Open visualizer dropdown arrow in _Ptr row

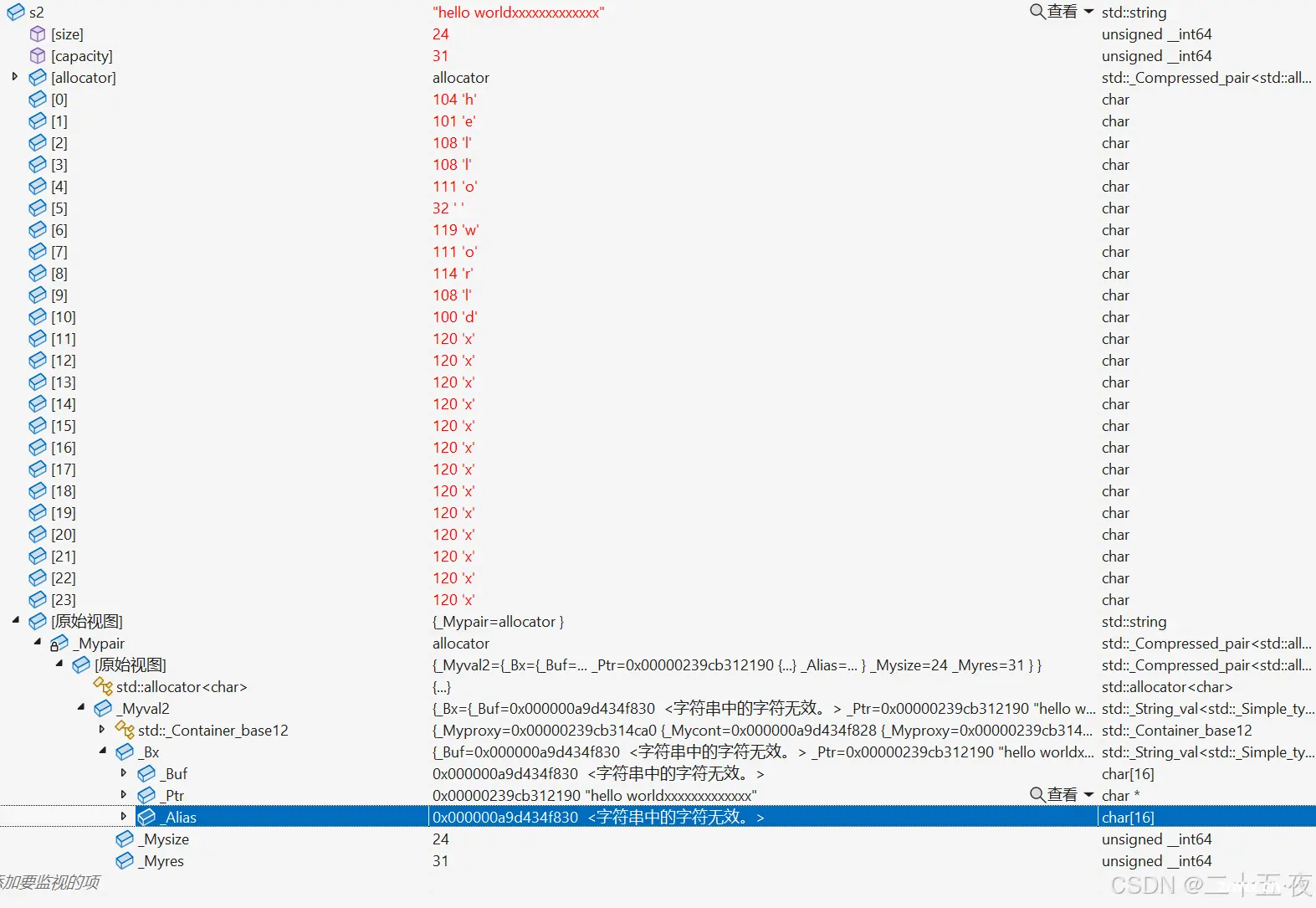tap(1088, 795)
